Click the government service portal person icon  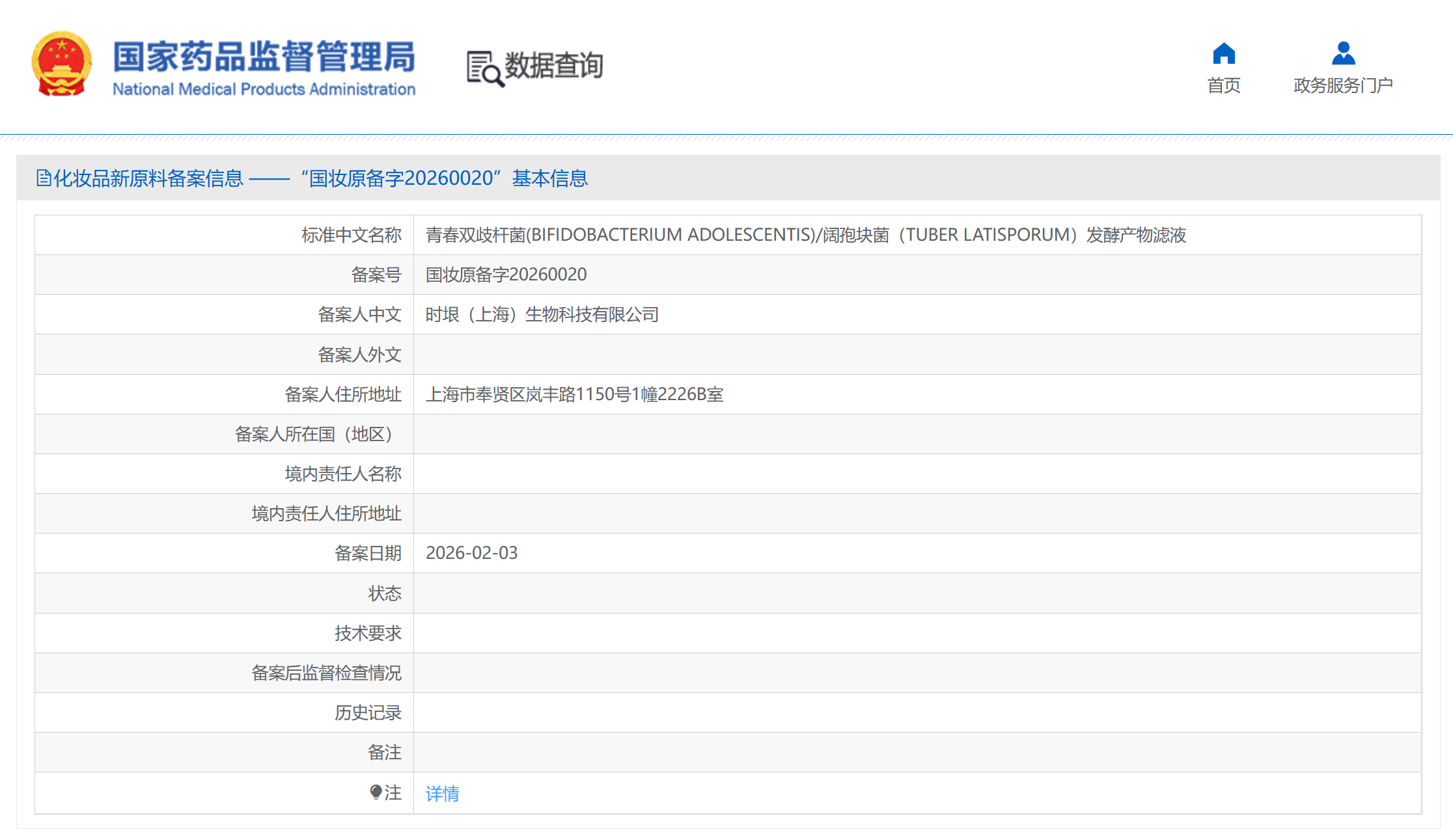pos(1343,54)
